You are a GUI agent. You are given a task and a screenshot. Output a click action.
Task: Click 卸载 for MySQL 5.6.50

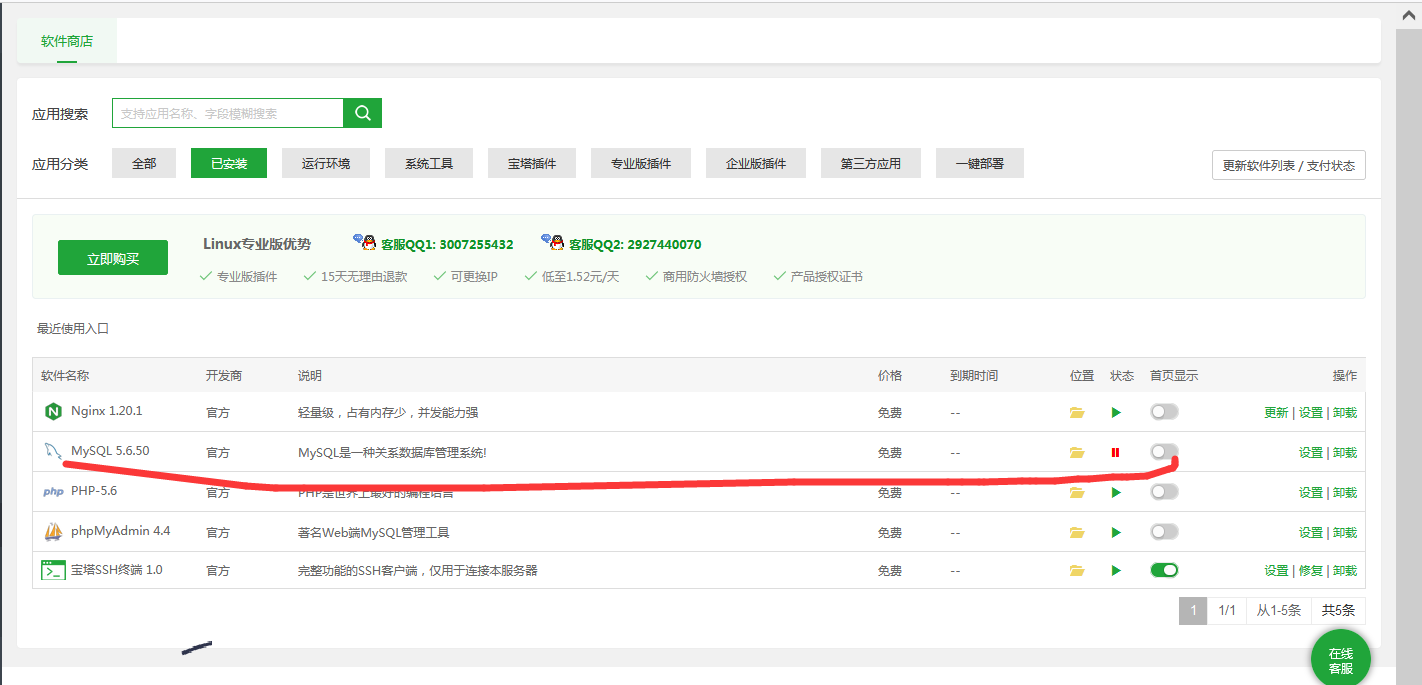[1345, 452]
